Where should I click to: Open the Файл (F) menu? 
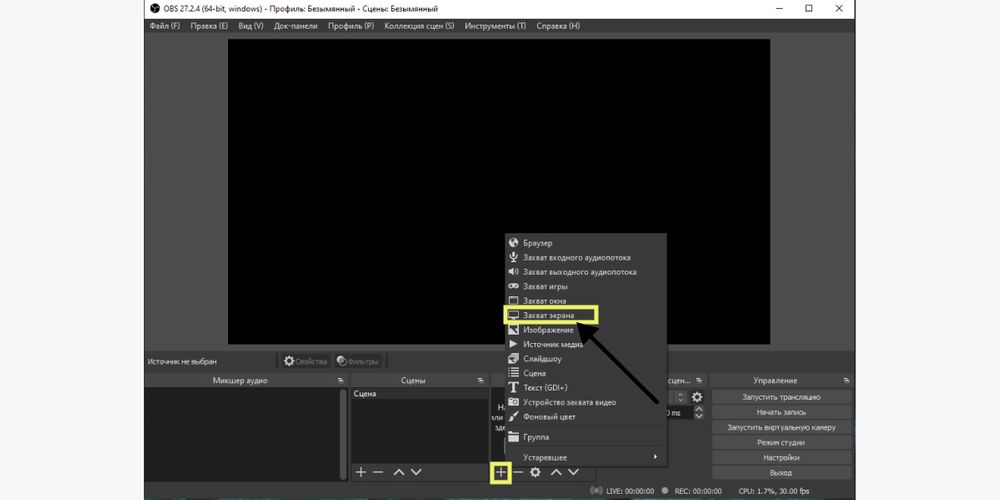pyautogui.click(x=165, y=26)
